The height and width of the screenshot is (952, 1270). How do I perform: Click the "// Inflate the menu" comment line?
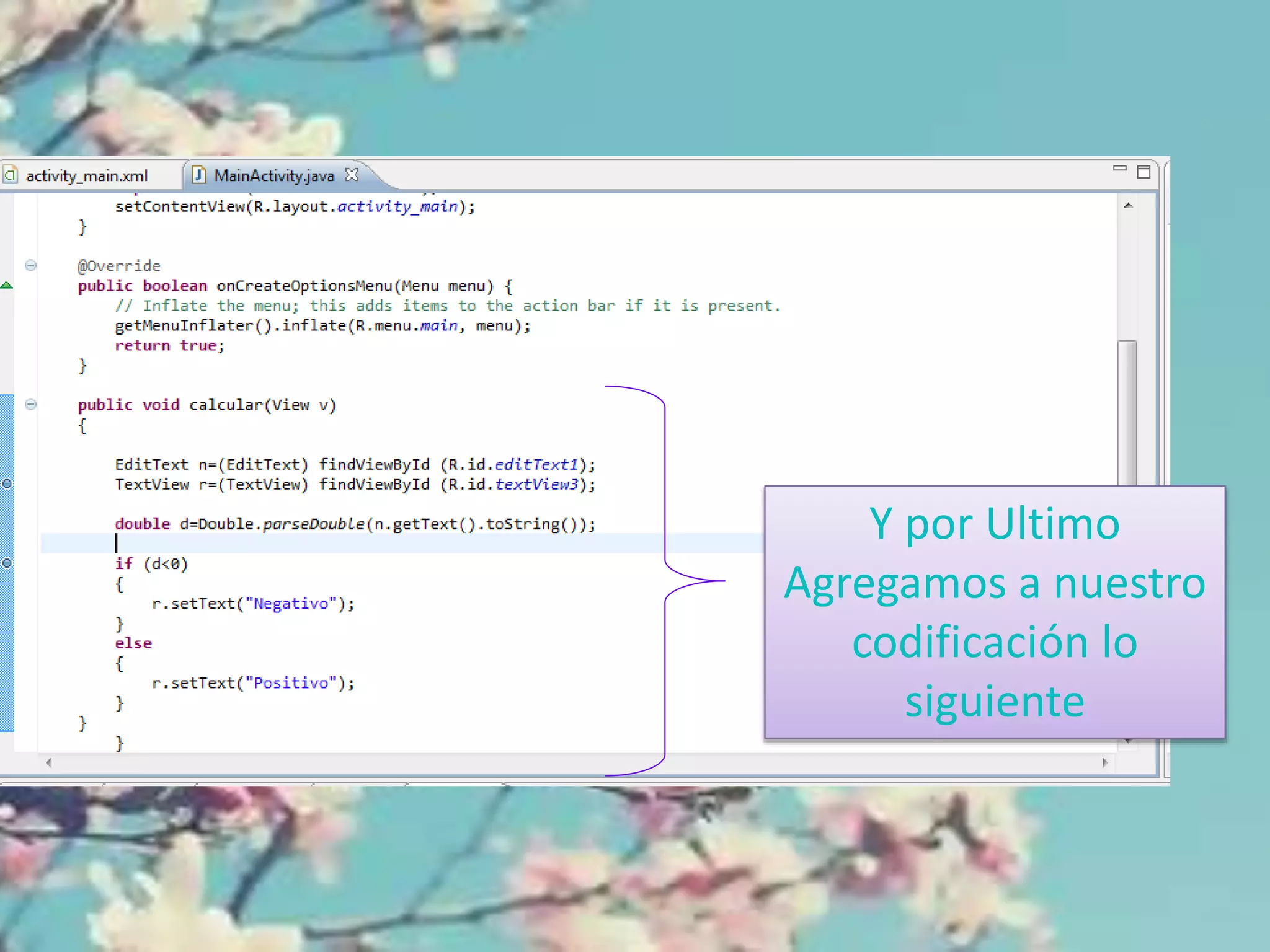tap(448, 306)
